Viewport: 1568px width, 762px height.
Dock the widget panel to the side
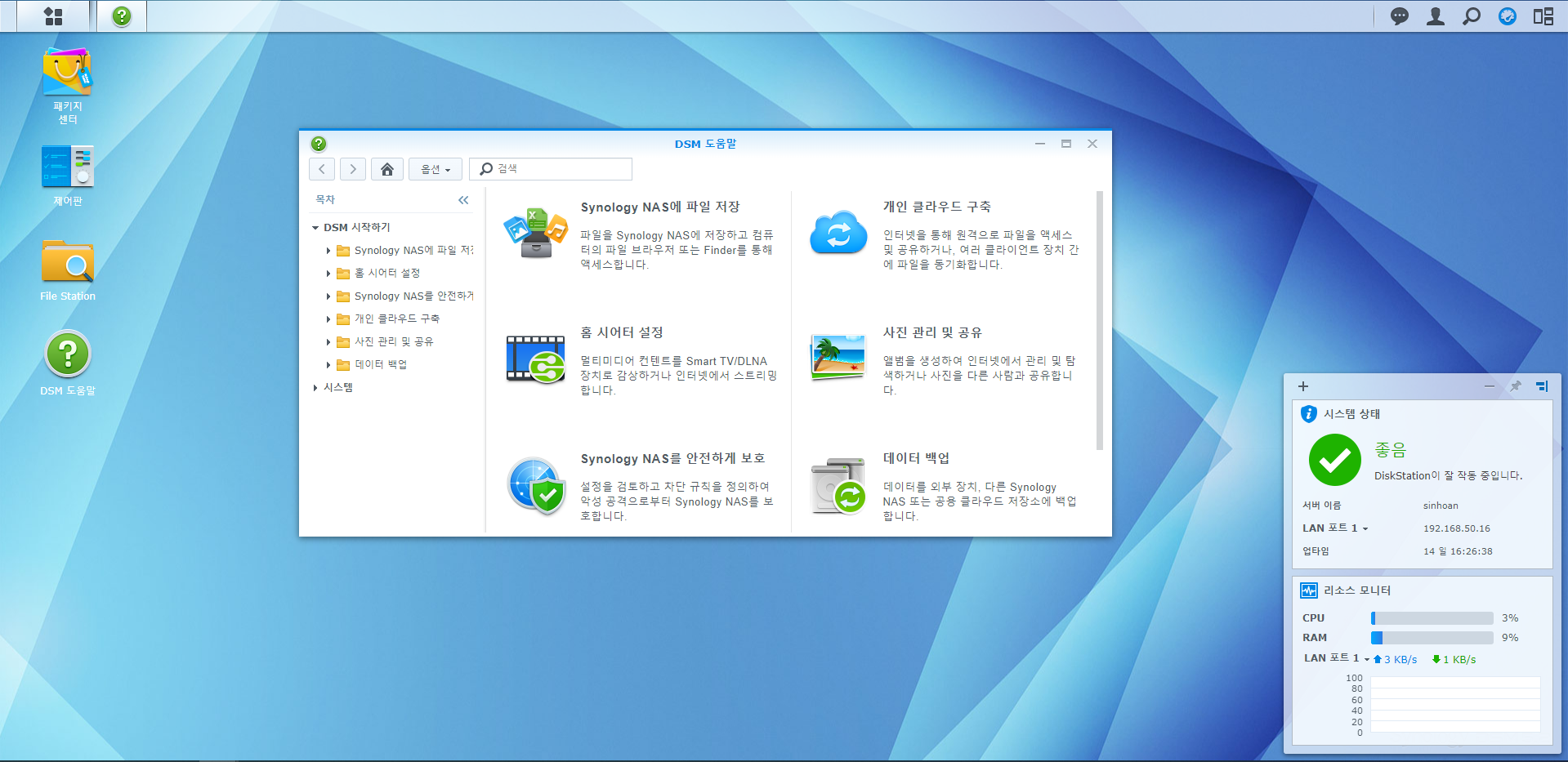pos(1542,386)
